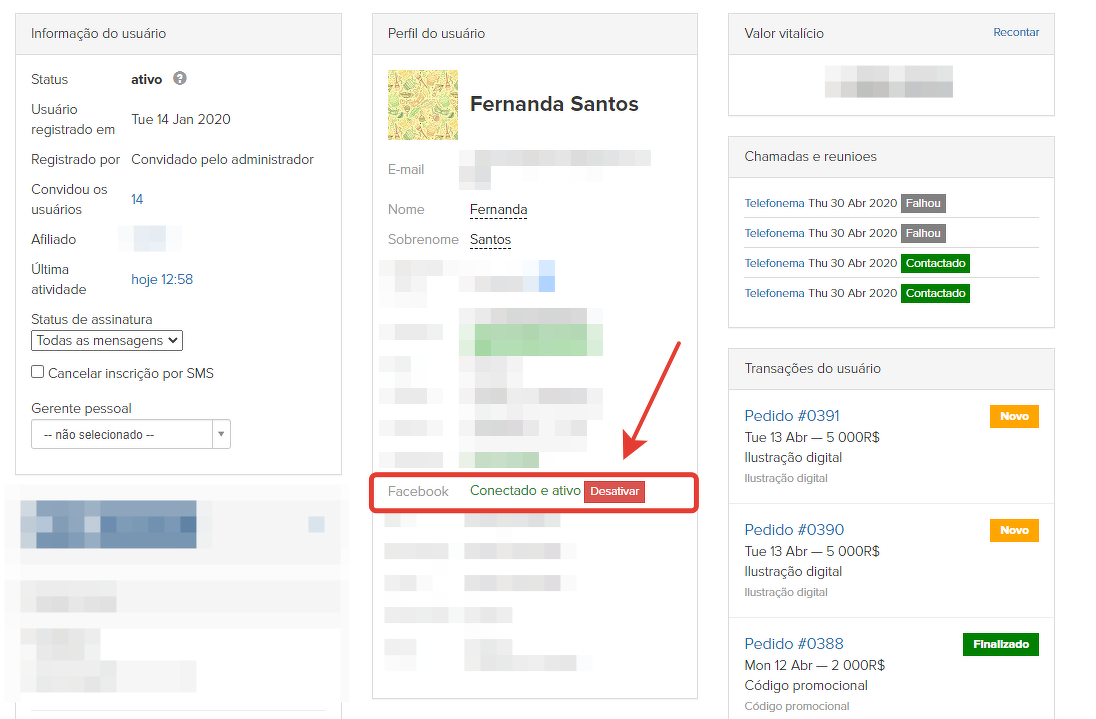
Task: Edit the Sobrenome field Santos
Action: point(490,240)
